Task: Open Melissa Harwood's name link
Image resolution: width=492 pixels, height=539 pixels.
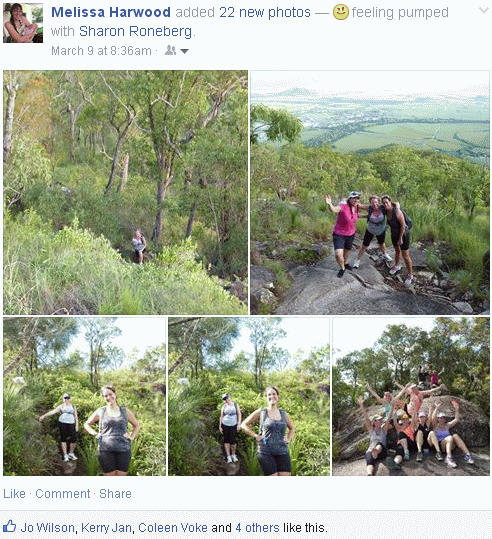Action: [x=111, y=12]
